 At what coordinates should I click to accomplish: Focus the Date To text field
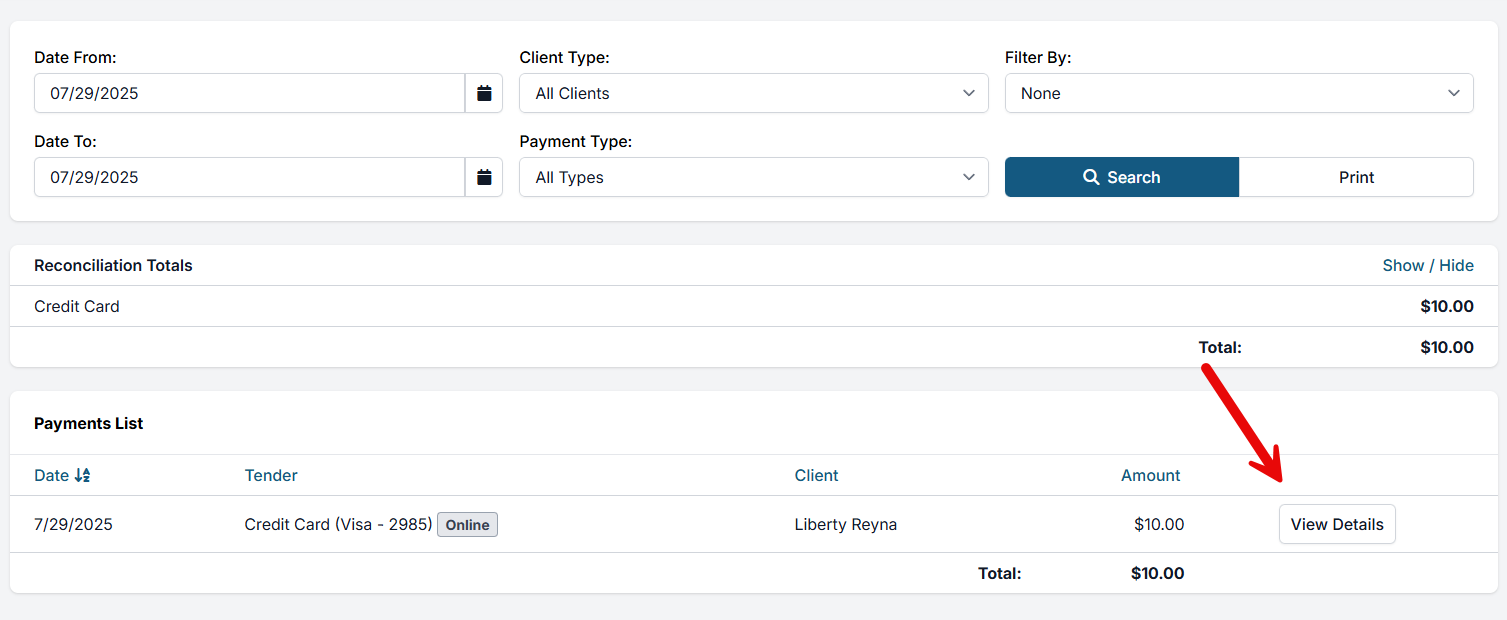click(250, 177)
